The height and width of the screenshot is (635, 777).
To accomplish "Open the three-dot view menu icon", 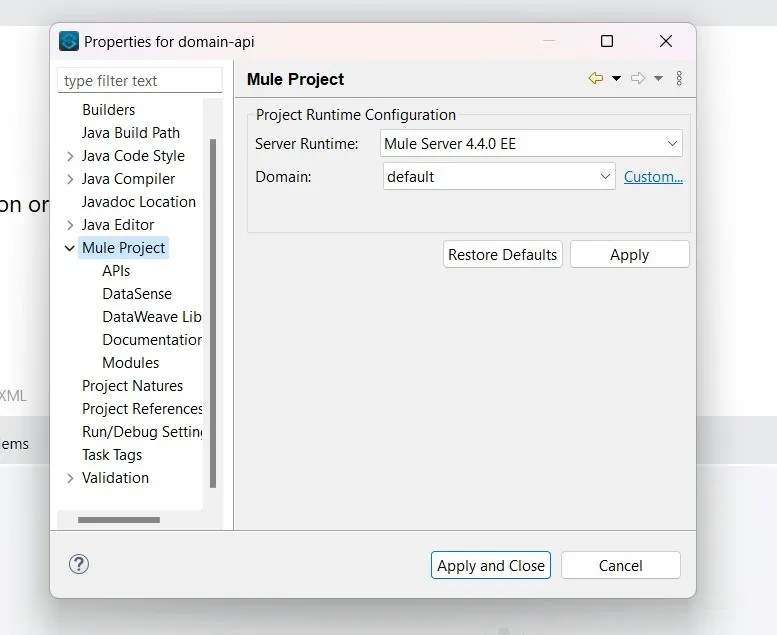I will coord(679,78).
